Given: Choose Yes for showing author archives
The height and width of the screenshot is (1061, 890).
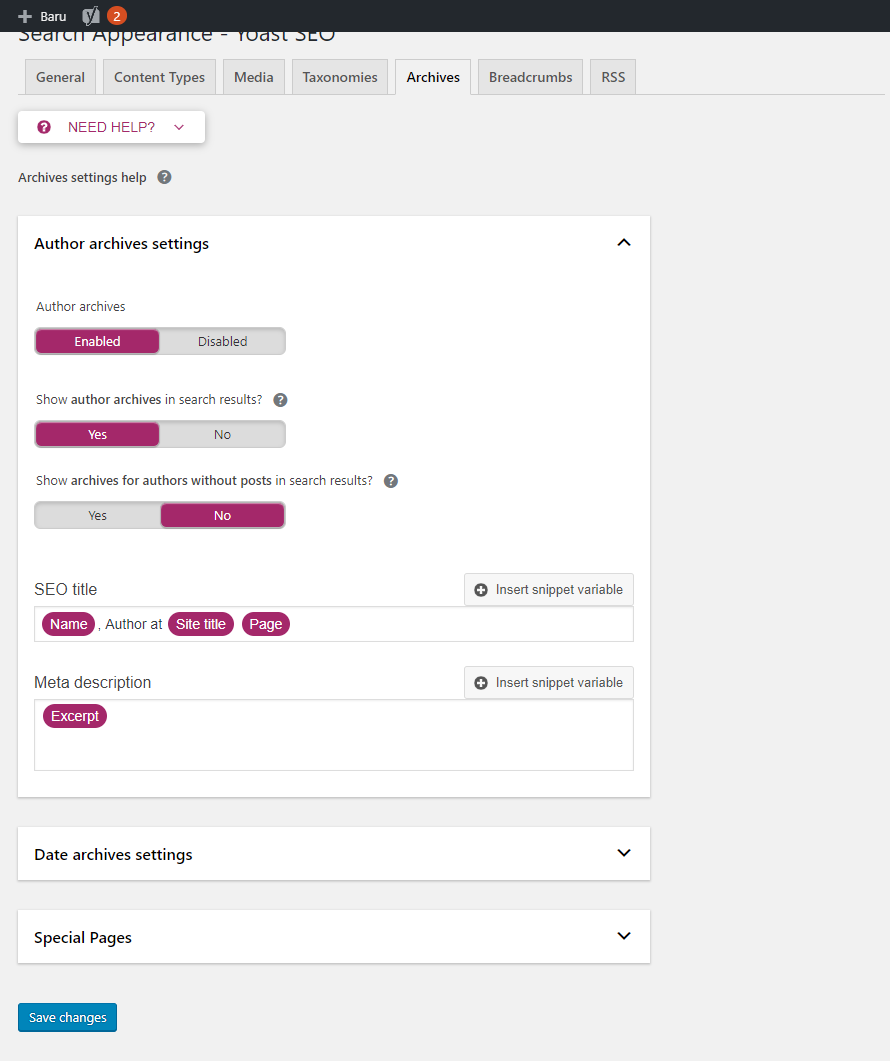Looking at the screenshot, I should click(97, 434).
